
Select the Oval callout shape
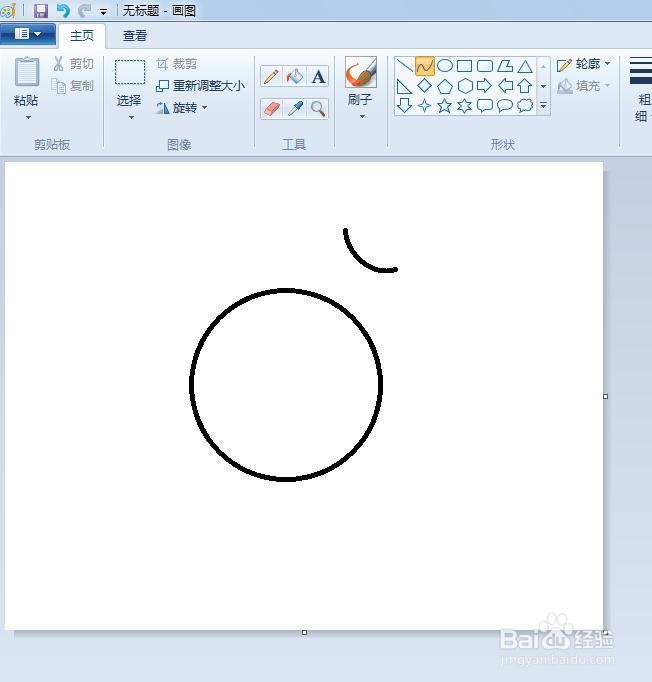pos(505,105)
